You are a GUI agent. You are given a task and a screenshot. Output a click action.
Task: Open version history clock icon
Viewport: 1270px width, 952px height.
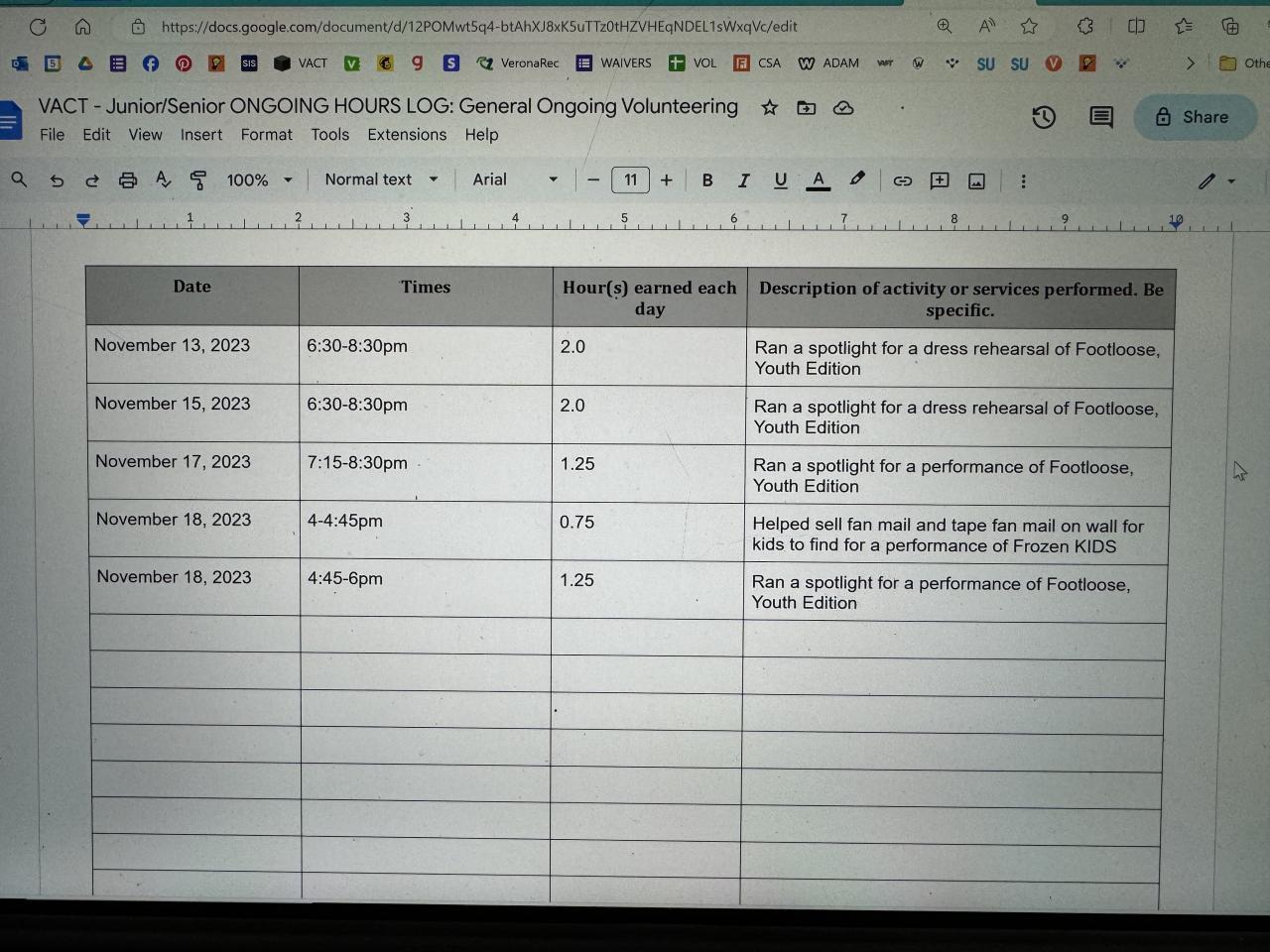pos(1044,118)
